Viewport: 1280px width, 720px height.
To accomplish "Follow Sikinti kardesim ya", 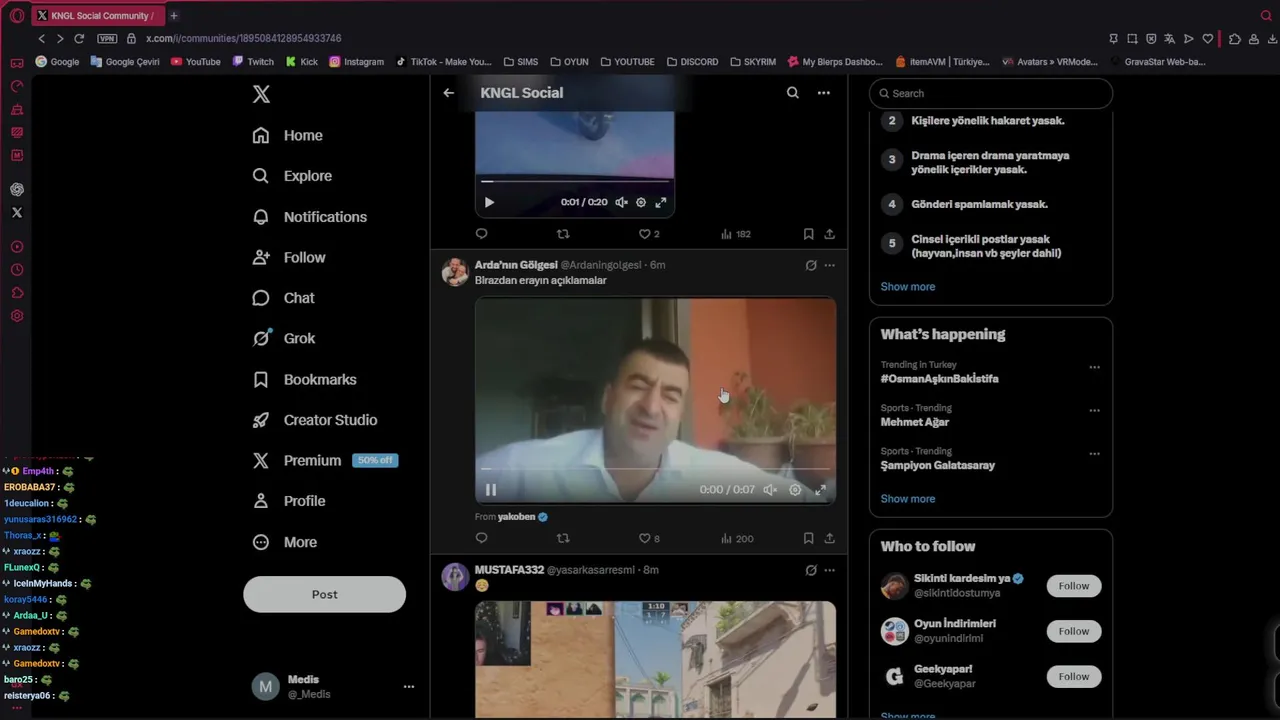I will (x=1073, y=586).
